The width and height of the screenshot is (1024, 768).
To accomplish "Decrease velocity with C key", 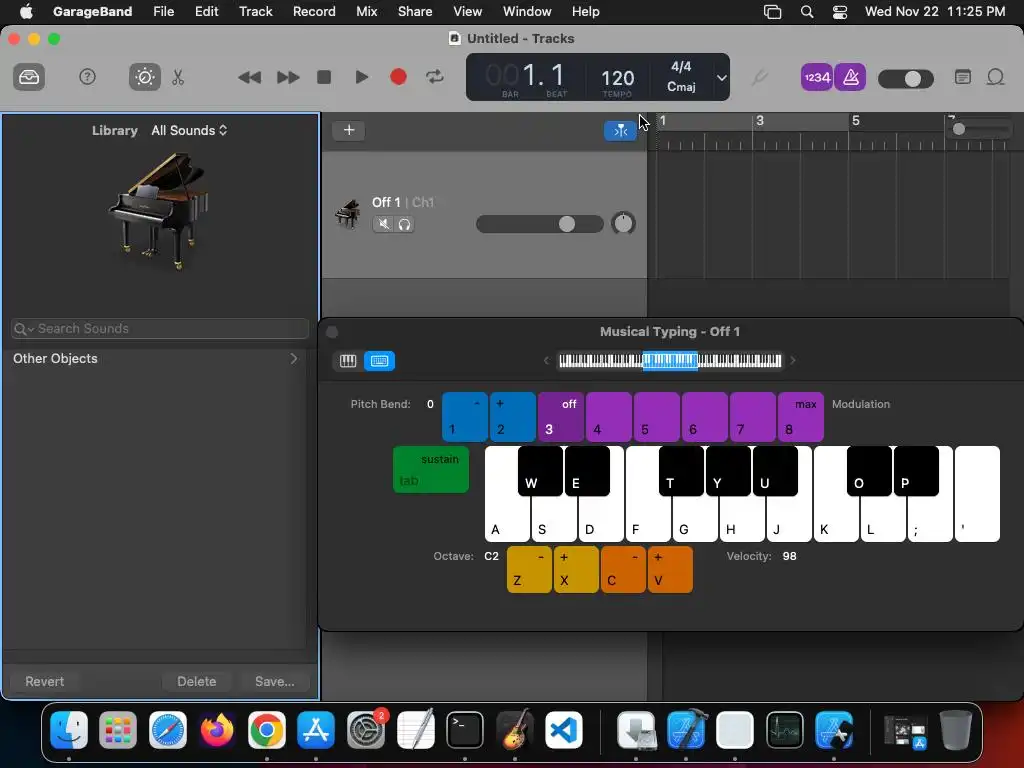I will tap(623, 569).
